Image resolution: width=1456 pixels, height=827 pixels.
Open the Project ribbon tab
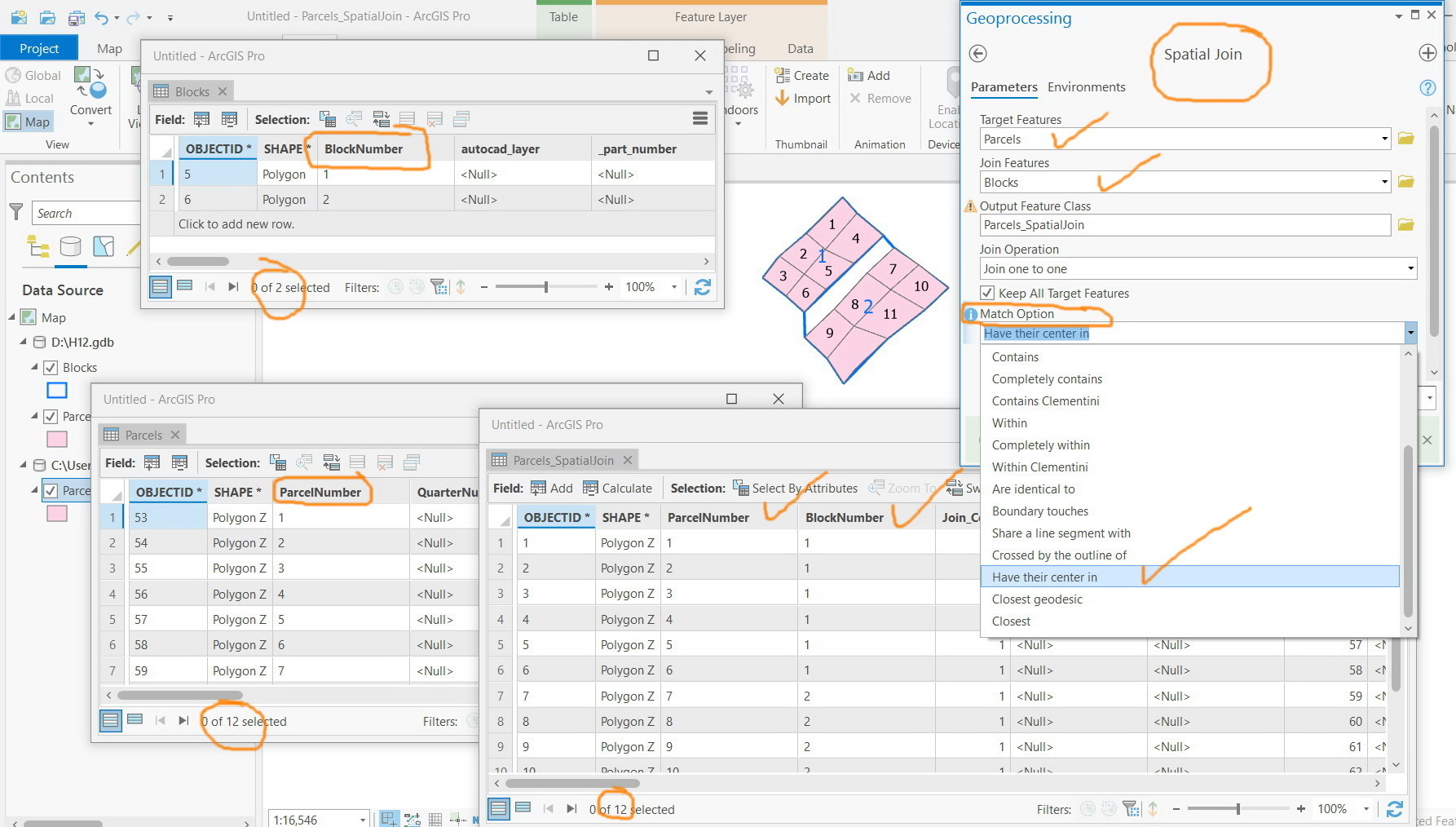coord(39,48)
